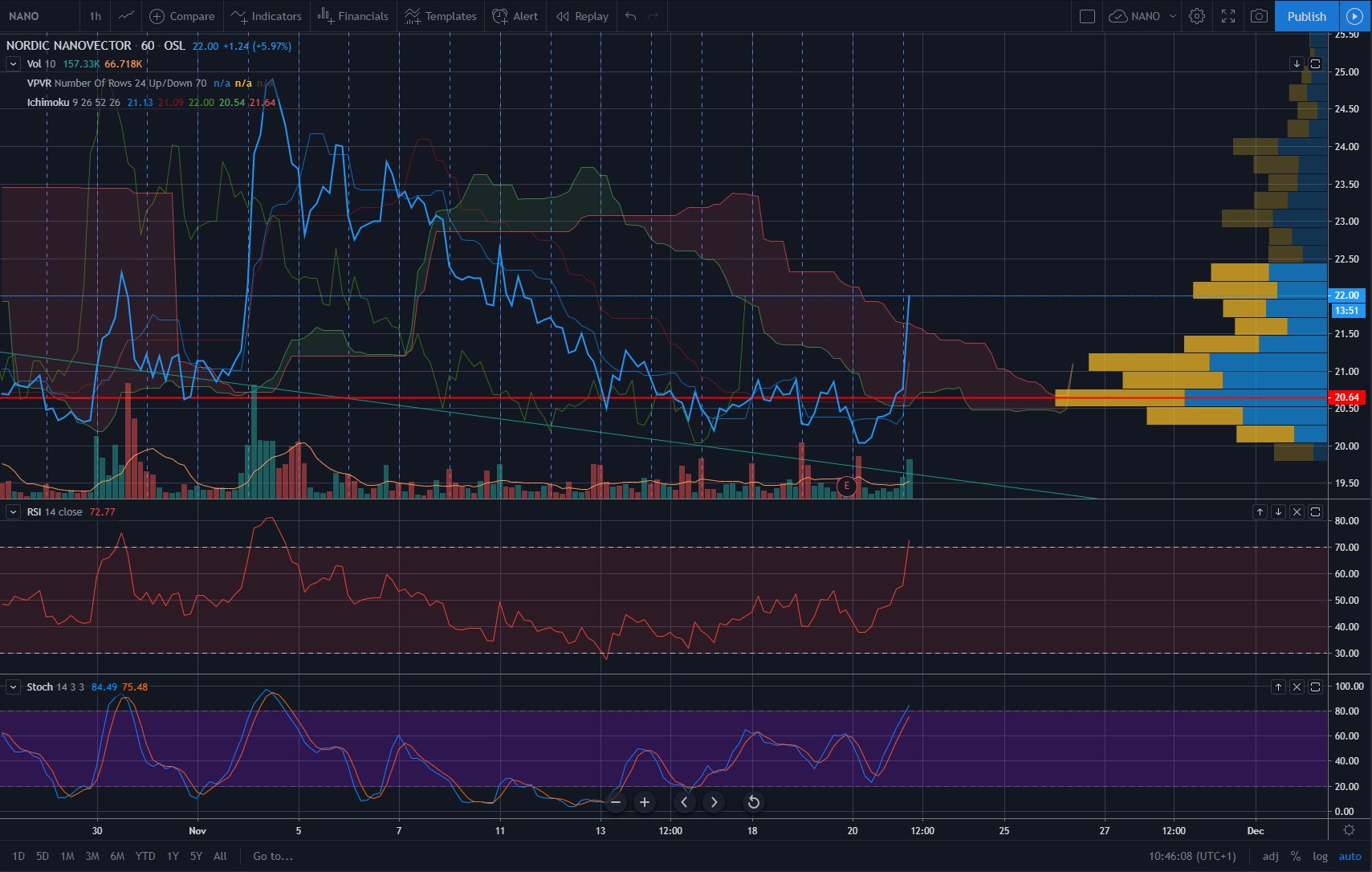This screenshot has height=872, width=1372.
Task: Click the NORDIC NANOVECTOR chart title
Action: point(68,46)
